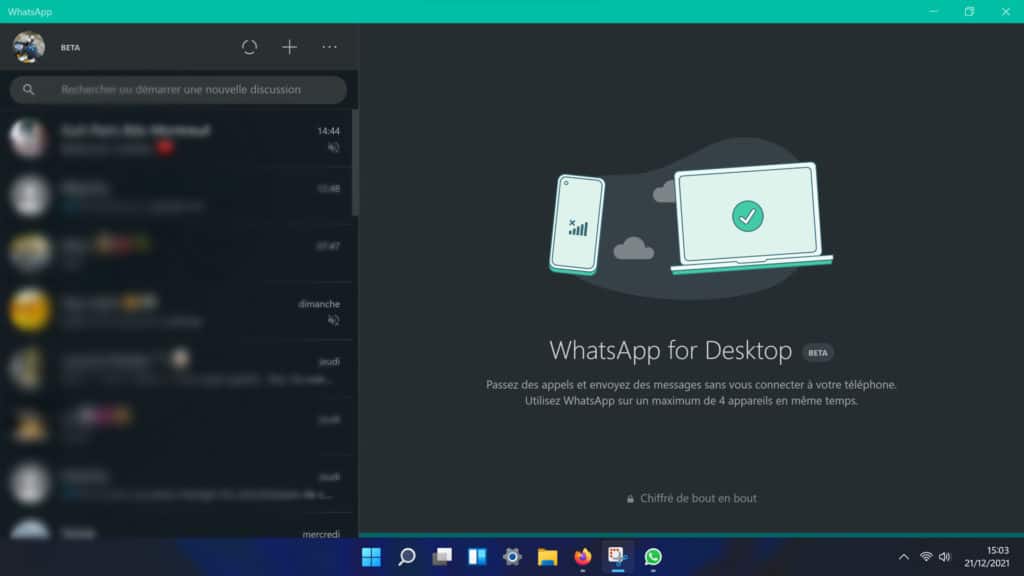Open Windows Search from taskbar
Viewport: 1024px width, 576px height.
(407, 557)
